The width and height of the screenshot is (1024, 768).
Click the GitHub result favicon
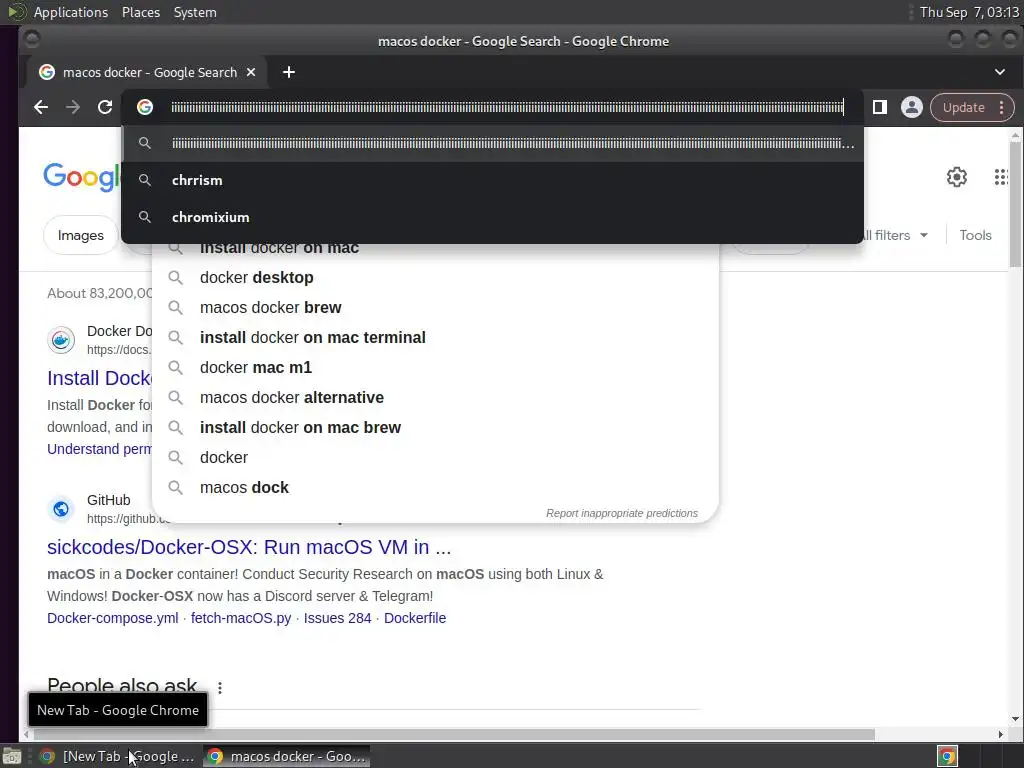(61, 509)
